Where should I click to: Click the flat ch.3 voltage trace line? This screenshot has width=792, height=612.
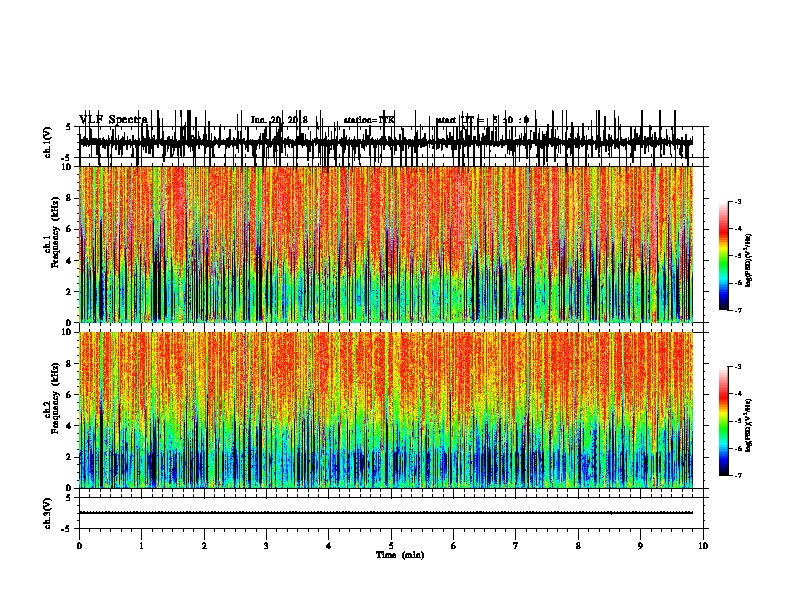pyautogui.click(x=386, y=513)
